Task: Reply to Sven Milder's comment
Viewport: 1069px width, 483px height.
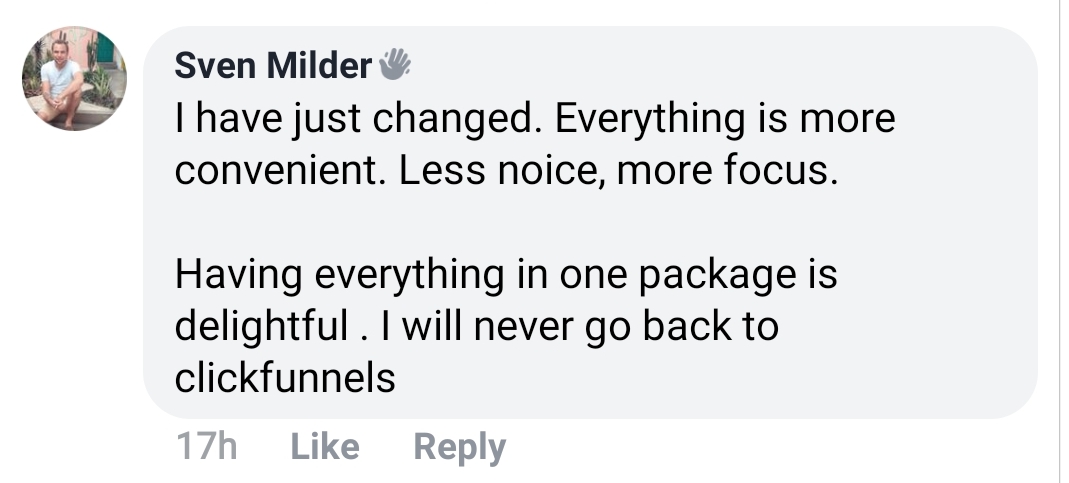Action: pos(459,446)
